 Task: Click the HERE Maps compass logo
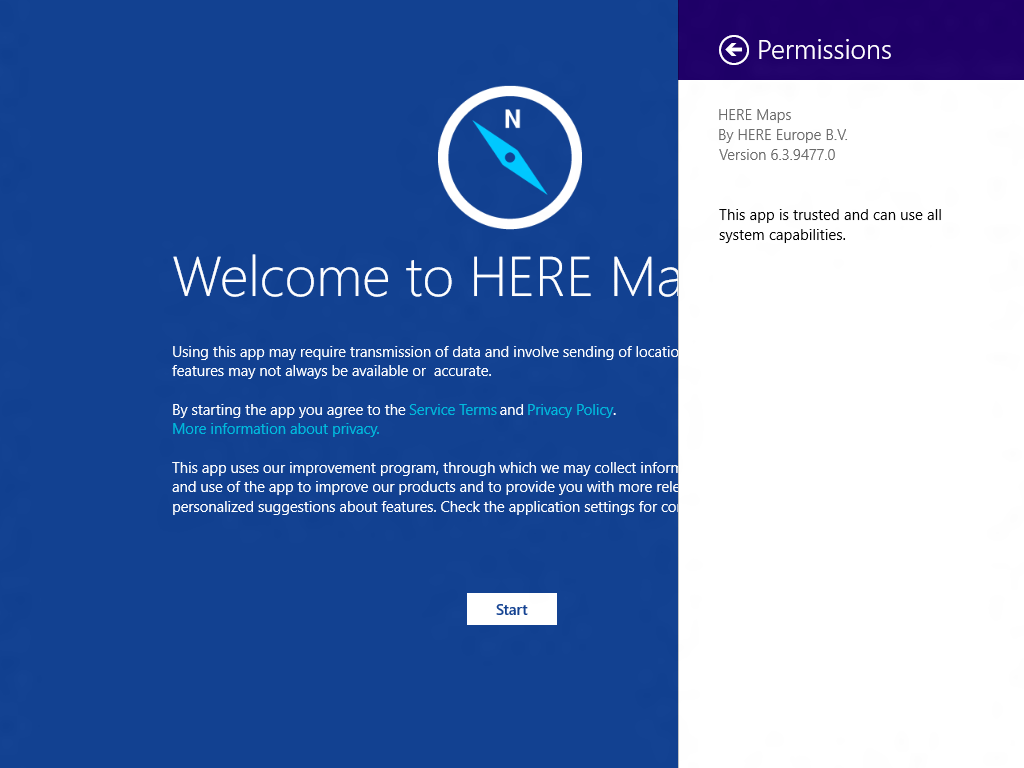pos(510,157)
